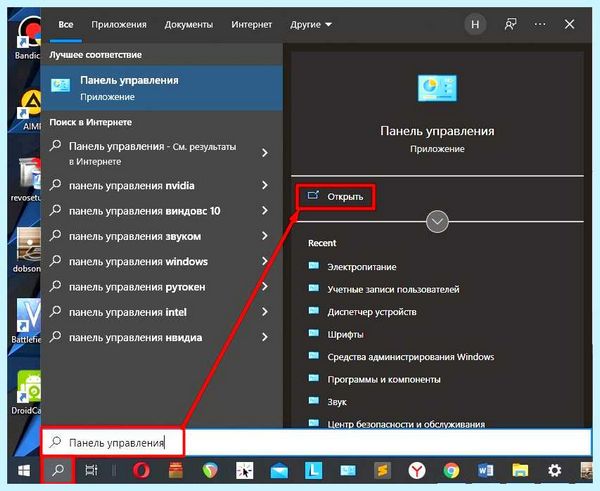600x491 pixels.
Task: Open the three-dots options menu
Action: click(540, 24)
